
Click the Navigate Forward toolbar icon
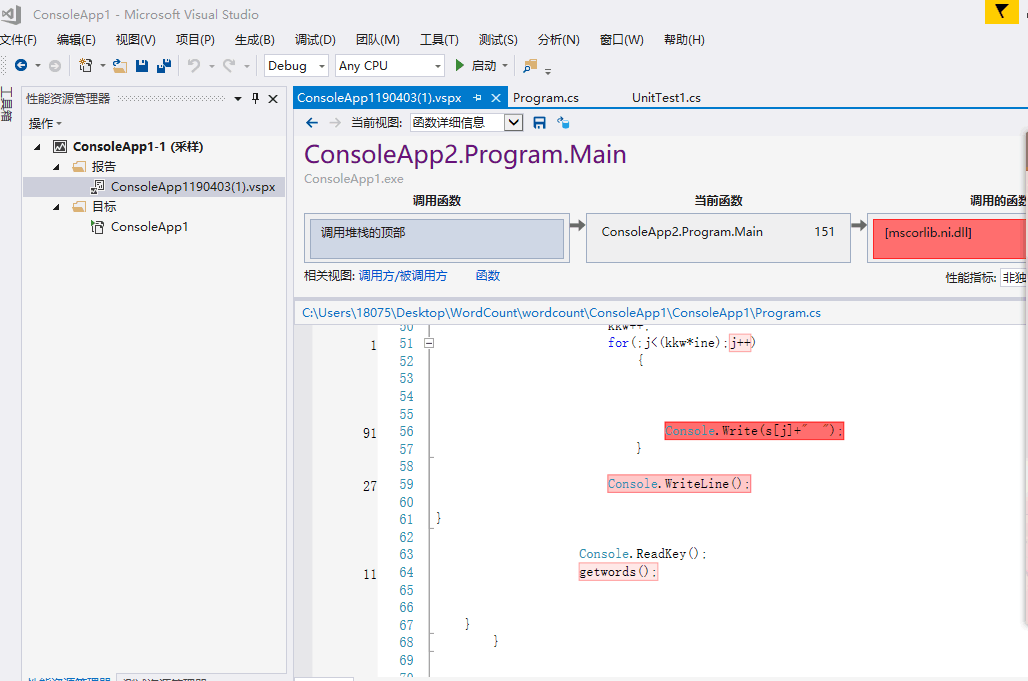click(55, 66)
